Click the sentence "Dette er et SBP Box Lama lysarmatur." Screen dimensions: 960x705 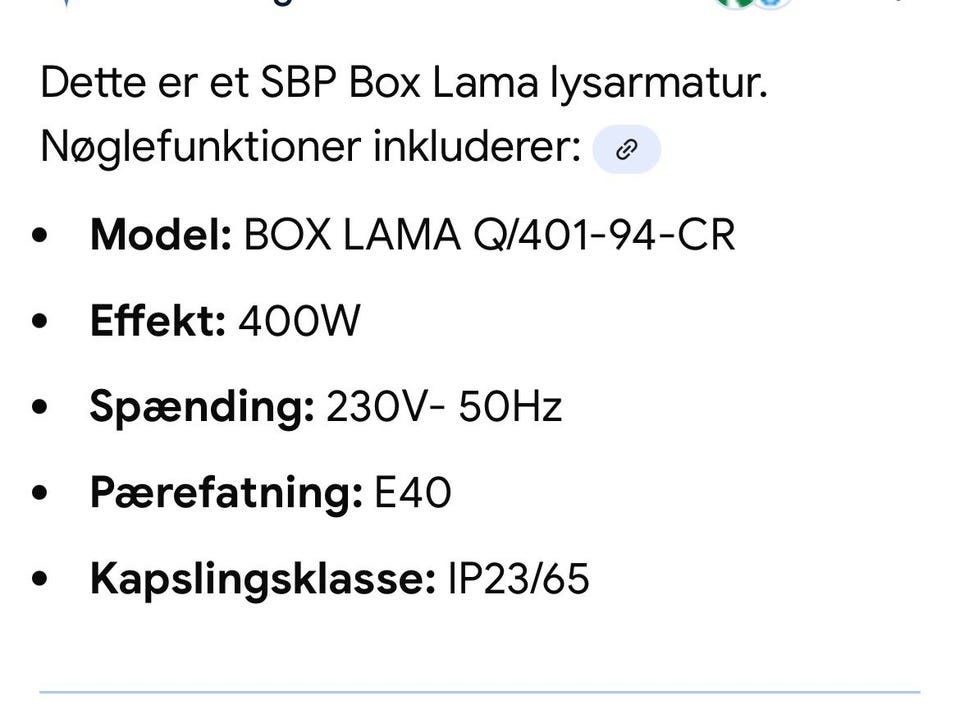pos(404,83)
